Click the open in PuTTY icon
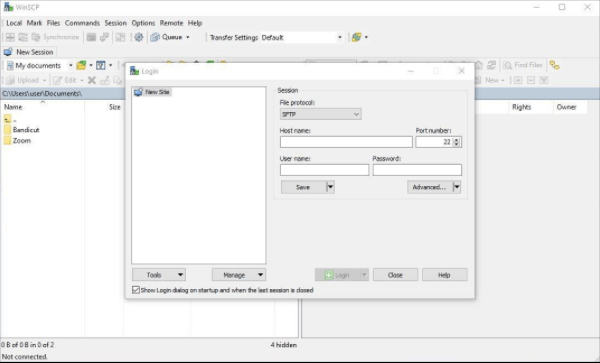This screenshot has width=600, height=363. click(x=104, y=37)
